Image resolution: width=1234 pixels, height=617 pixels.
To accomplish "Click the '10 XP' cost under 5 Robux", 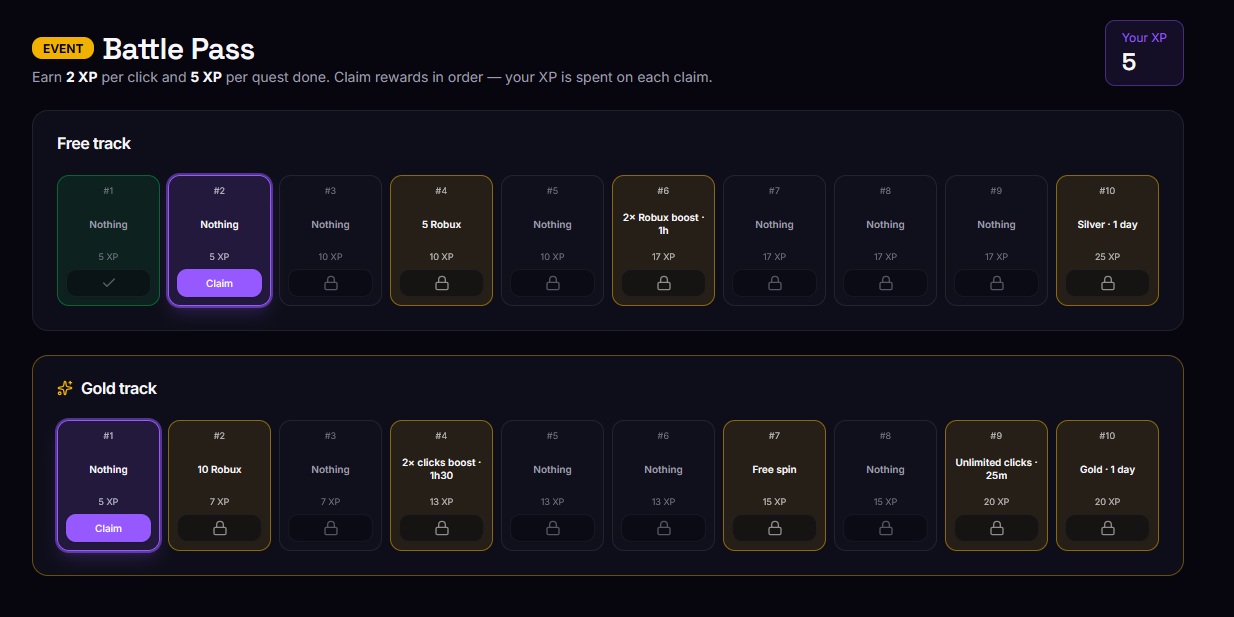I will point(441,257).
